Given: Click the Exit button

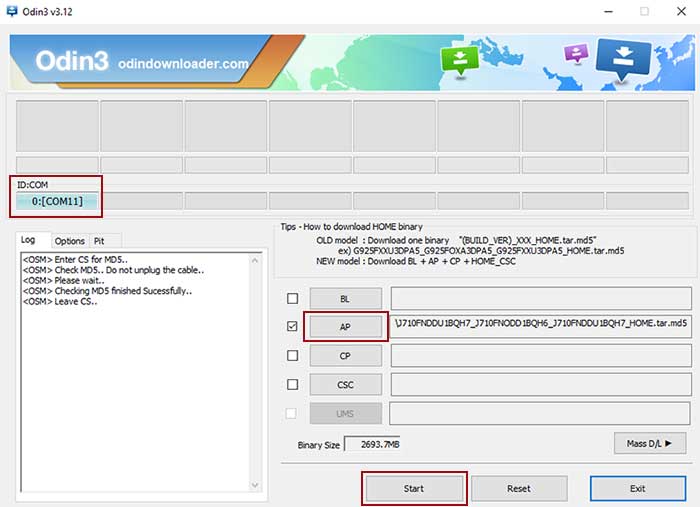Looking at the screenshot, I should coord(637,488).
